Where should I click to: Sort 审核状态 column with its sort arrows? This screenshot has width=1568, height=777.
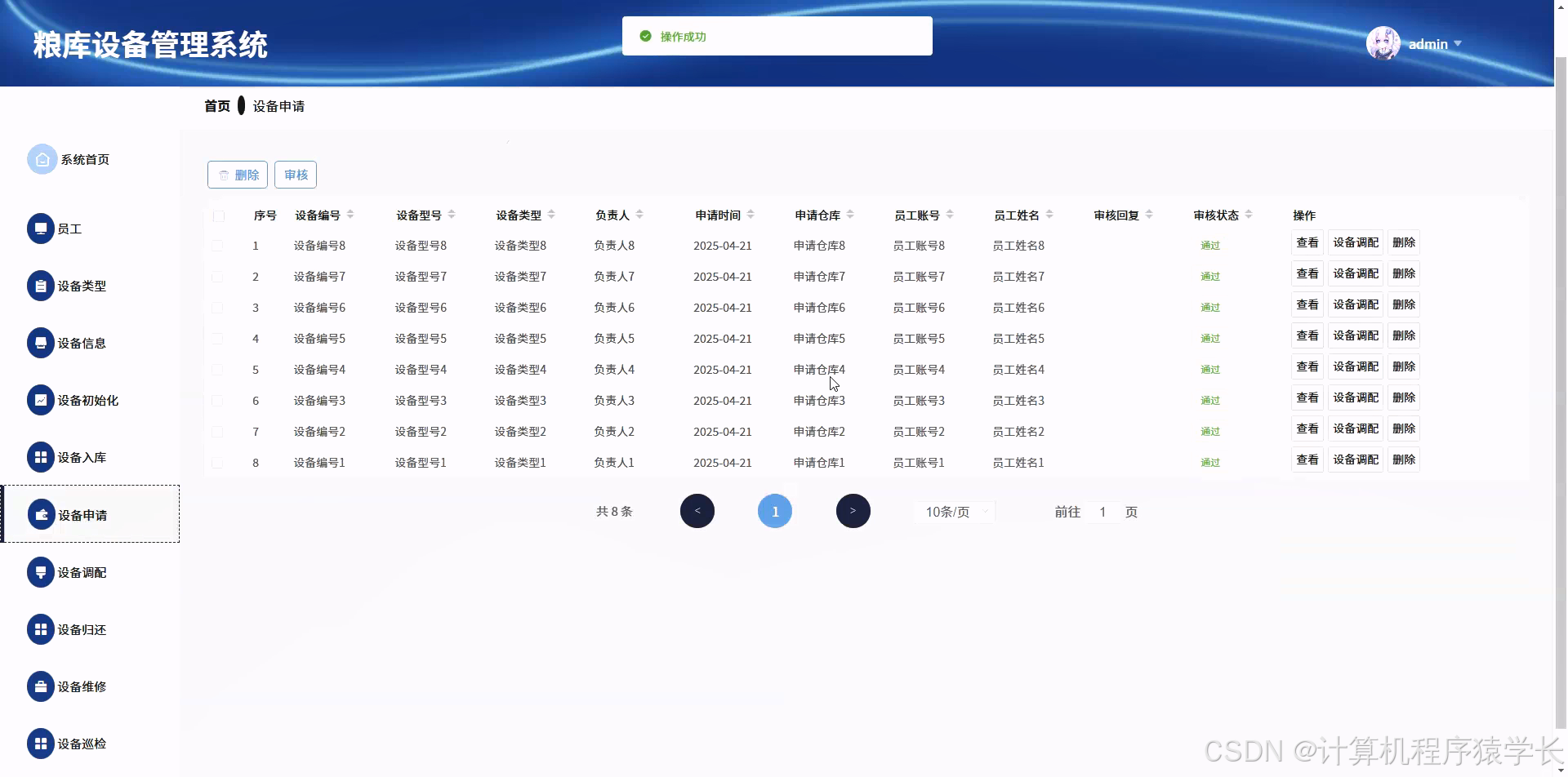click(x=1249, y=215)
